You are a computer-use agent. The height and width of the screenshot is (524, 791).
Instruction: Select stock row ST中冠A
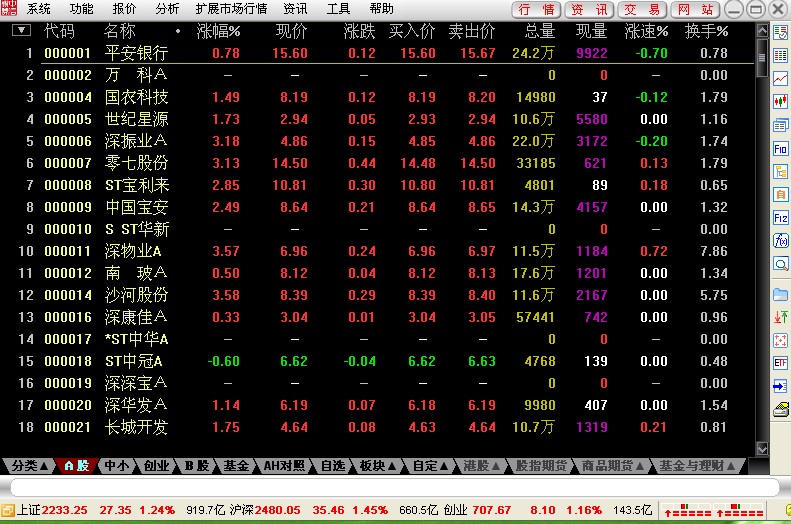377,361
